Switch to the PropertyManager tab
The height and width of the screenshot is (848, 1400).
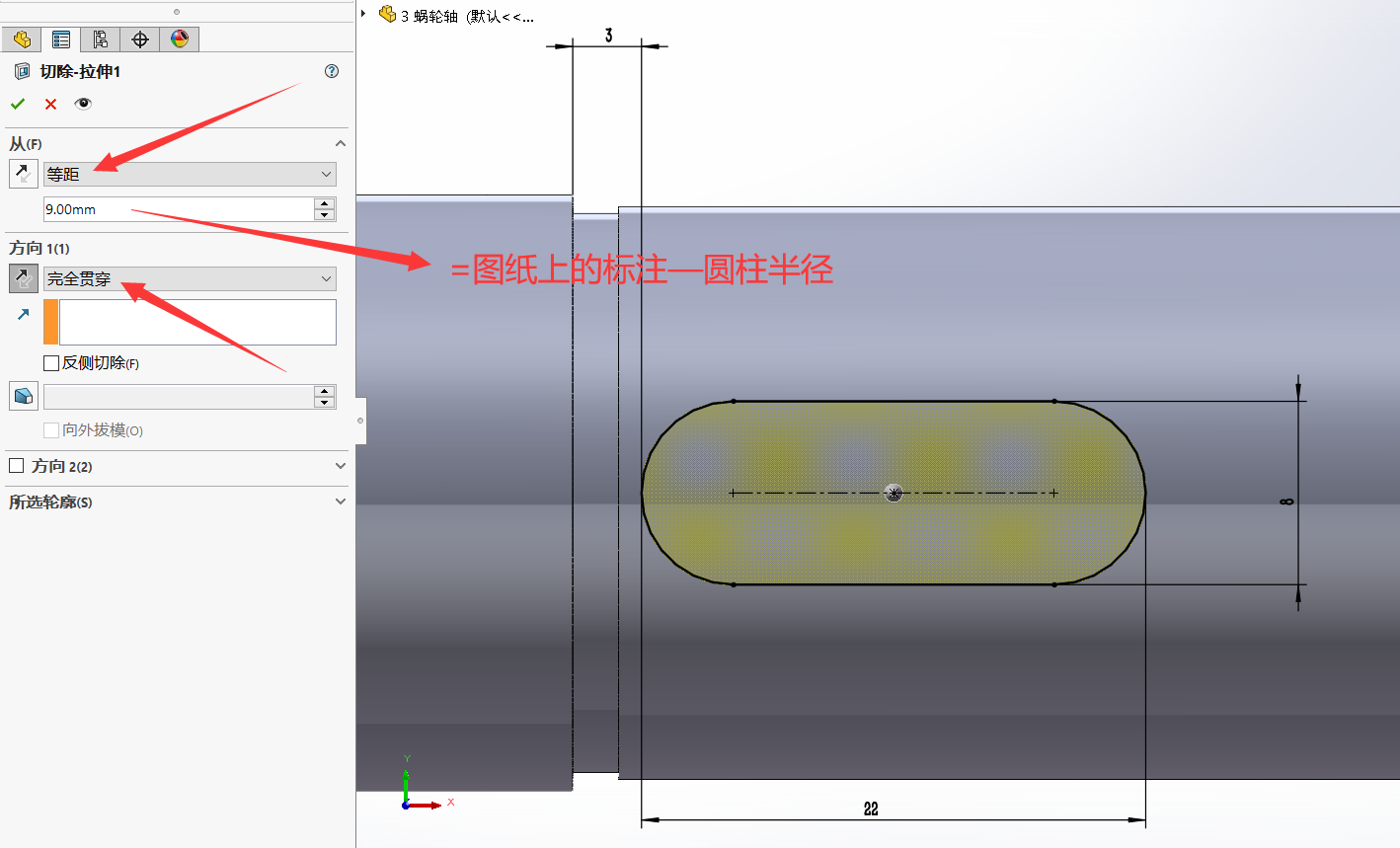(60, 39)
